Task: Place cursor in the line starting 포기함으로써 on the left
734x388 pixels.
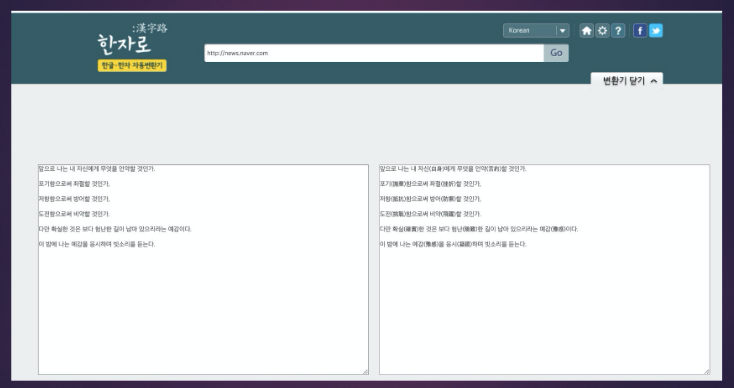Action: 74,184
